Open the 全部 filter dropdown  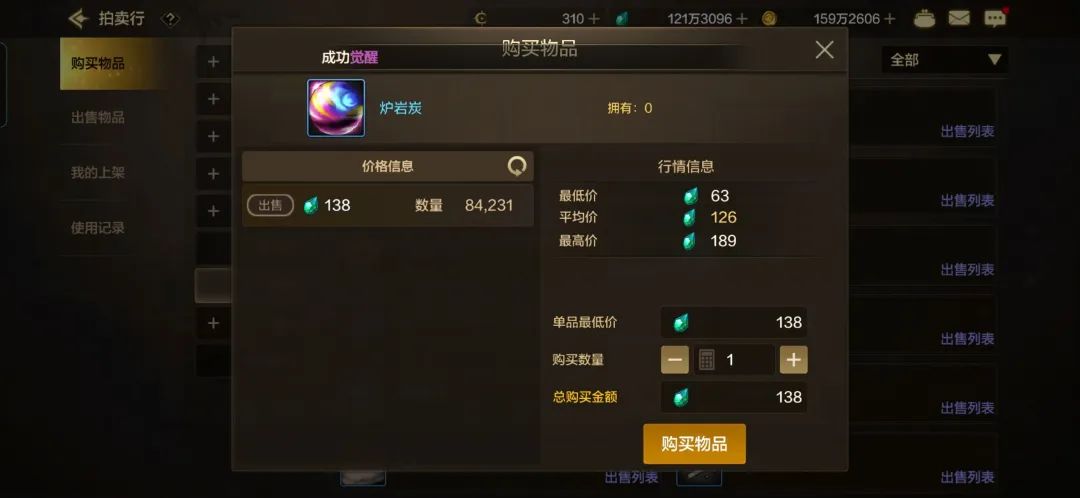coord(944,60)
